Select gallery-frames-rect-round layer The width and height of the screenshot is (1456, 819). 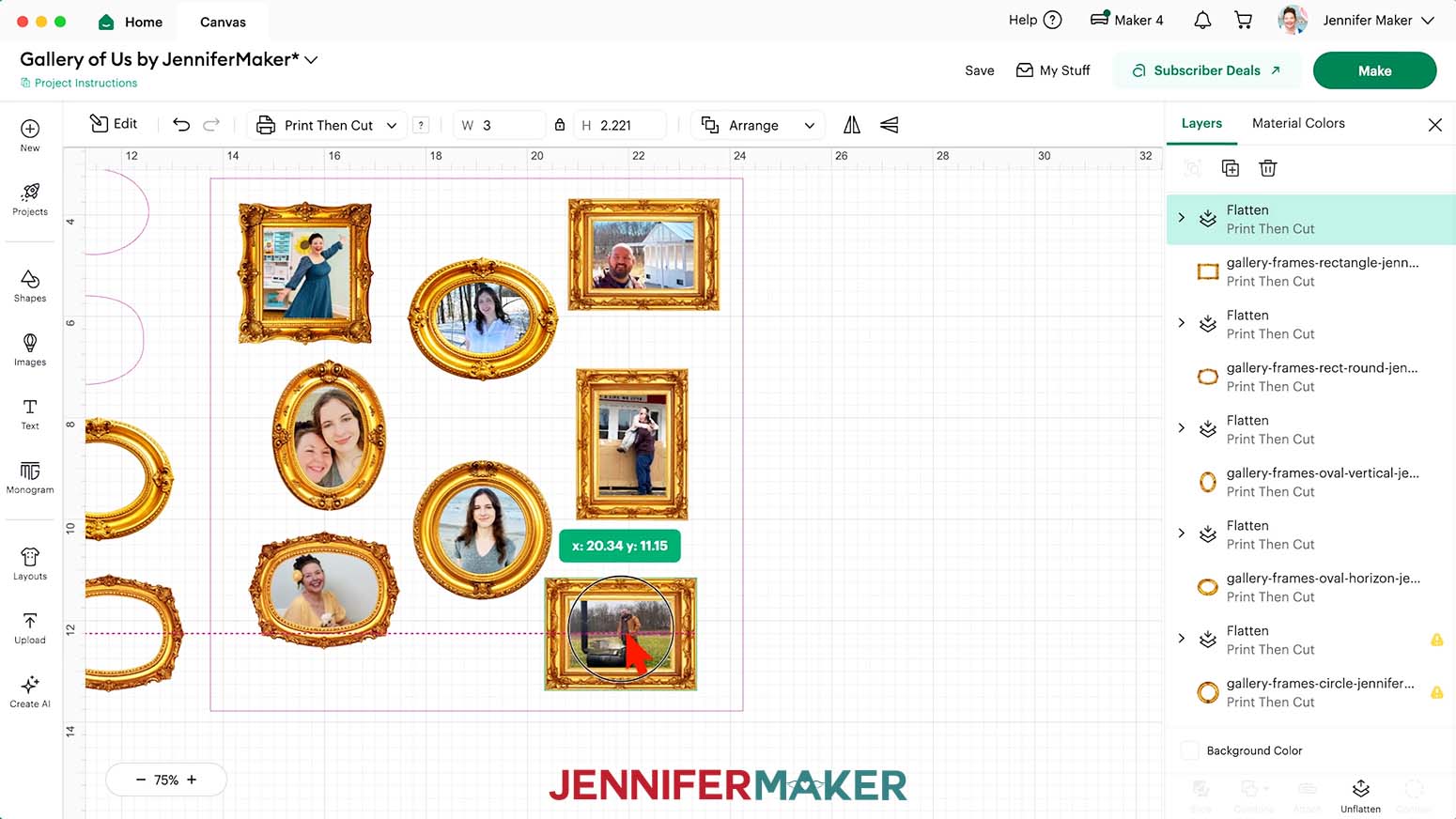click(x=1311, y=377)
